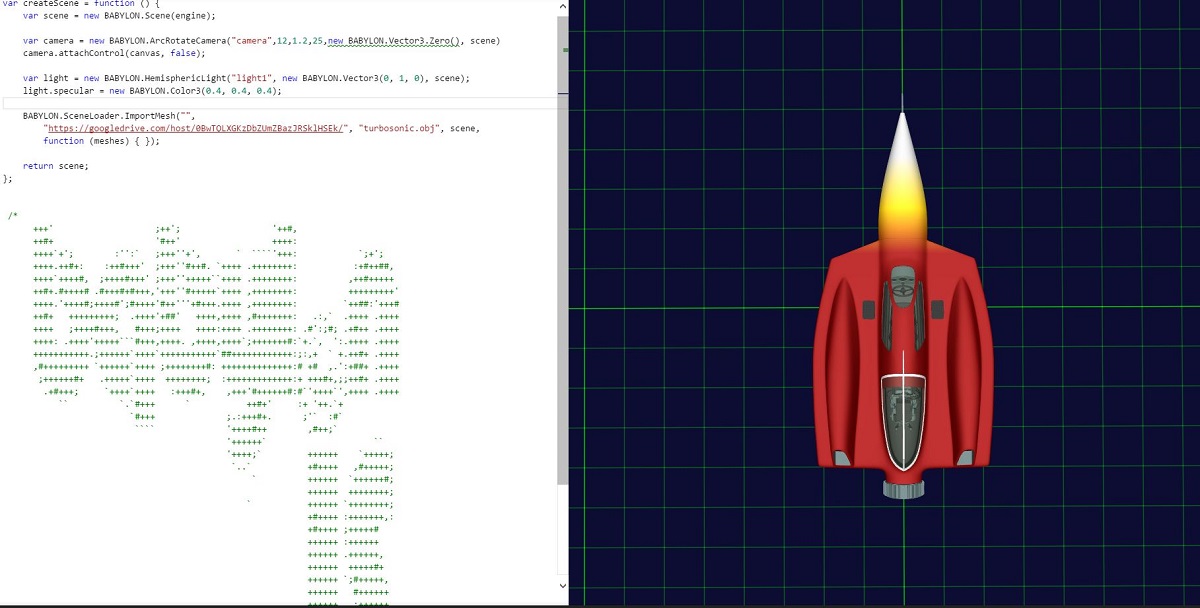Viewport: 1200px width, 608px height.
Task: Click the "/*" comment opener in the code
Action: pos(12,215)
